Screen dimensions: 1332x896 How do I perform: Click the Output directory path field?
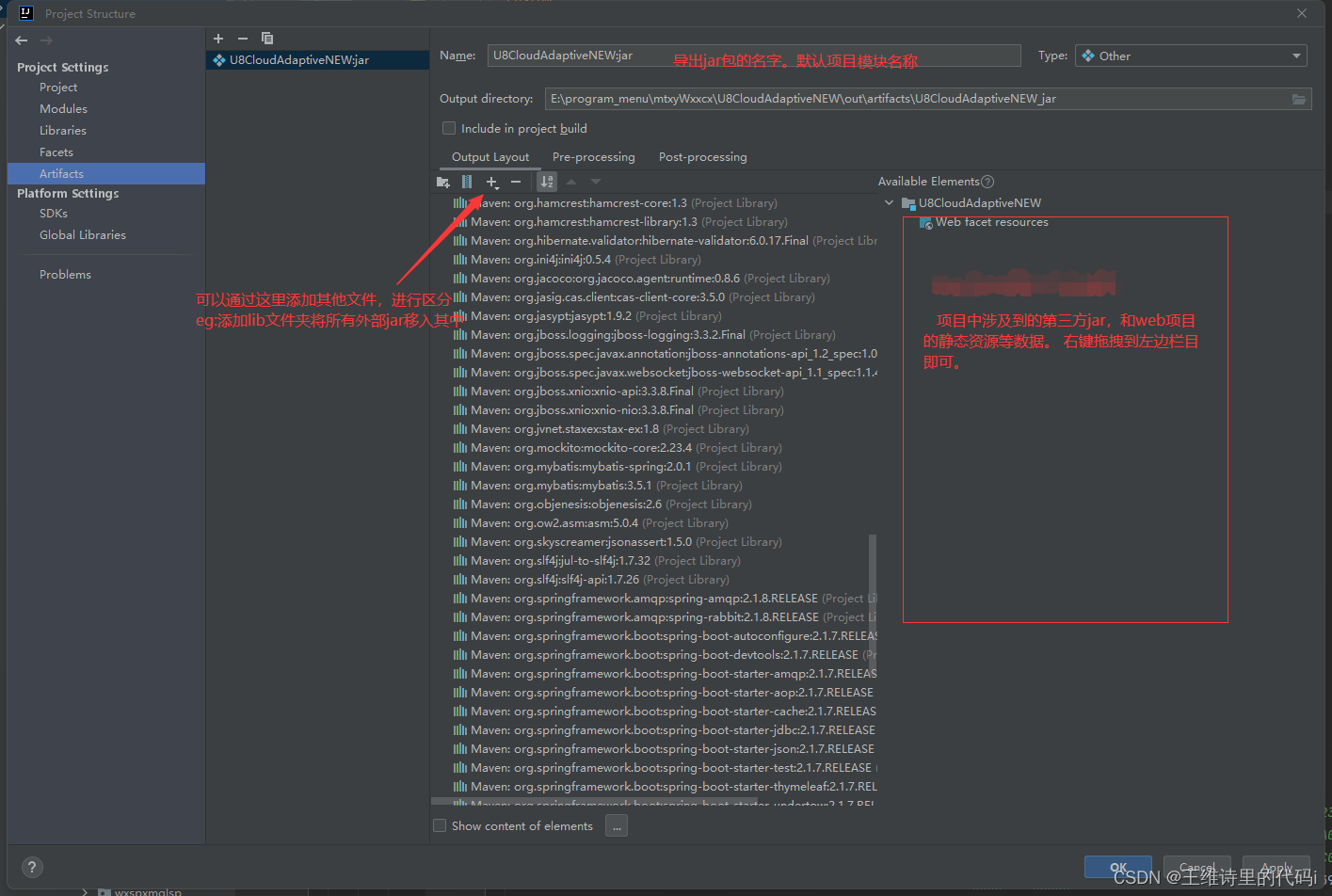[x=928, y=99]
